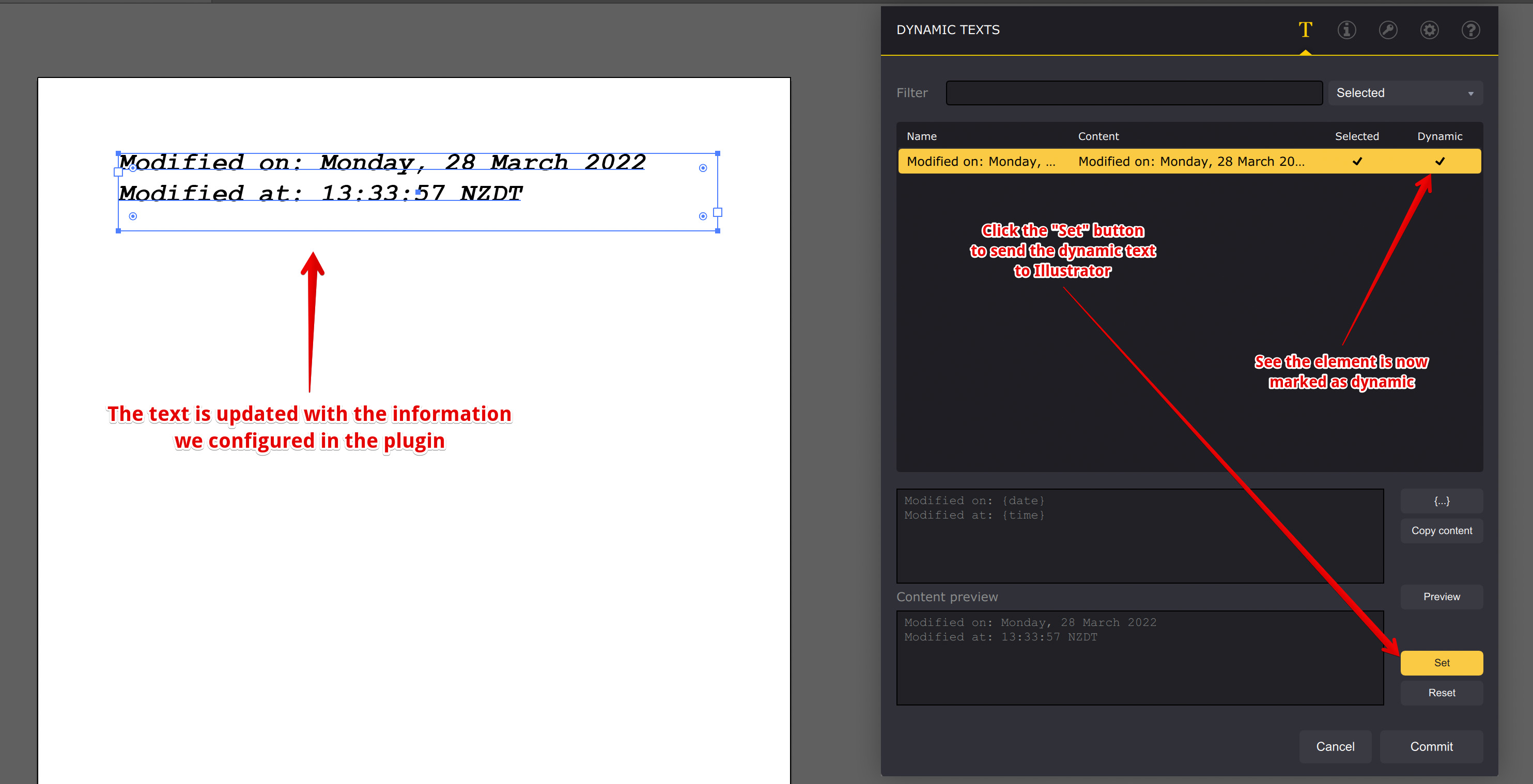Select the Dynamic Texts 'T' tab icon

pos(1305,30)
